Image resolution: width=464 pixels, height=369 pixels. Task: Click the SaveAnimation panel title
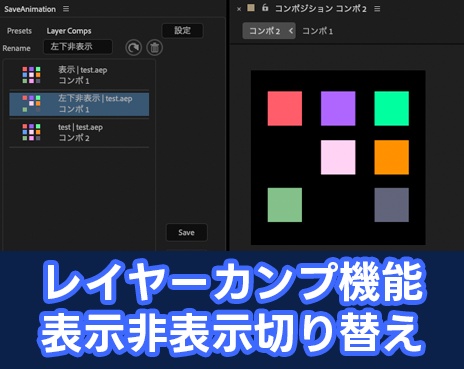tap(30, 9)
